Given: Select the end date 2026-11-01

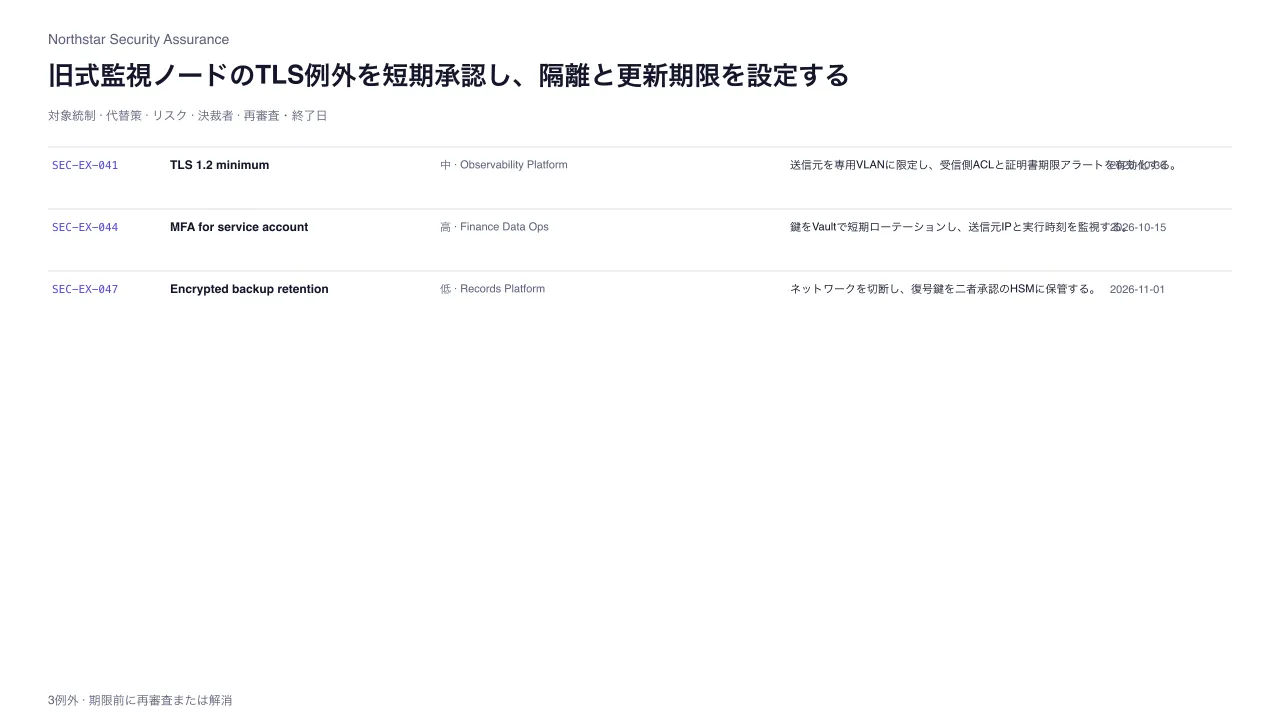Looking at the screenshot, I should pyautogui.click(x=1137, y=289).
